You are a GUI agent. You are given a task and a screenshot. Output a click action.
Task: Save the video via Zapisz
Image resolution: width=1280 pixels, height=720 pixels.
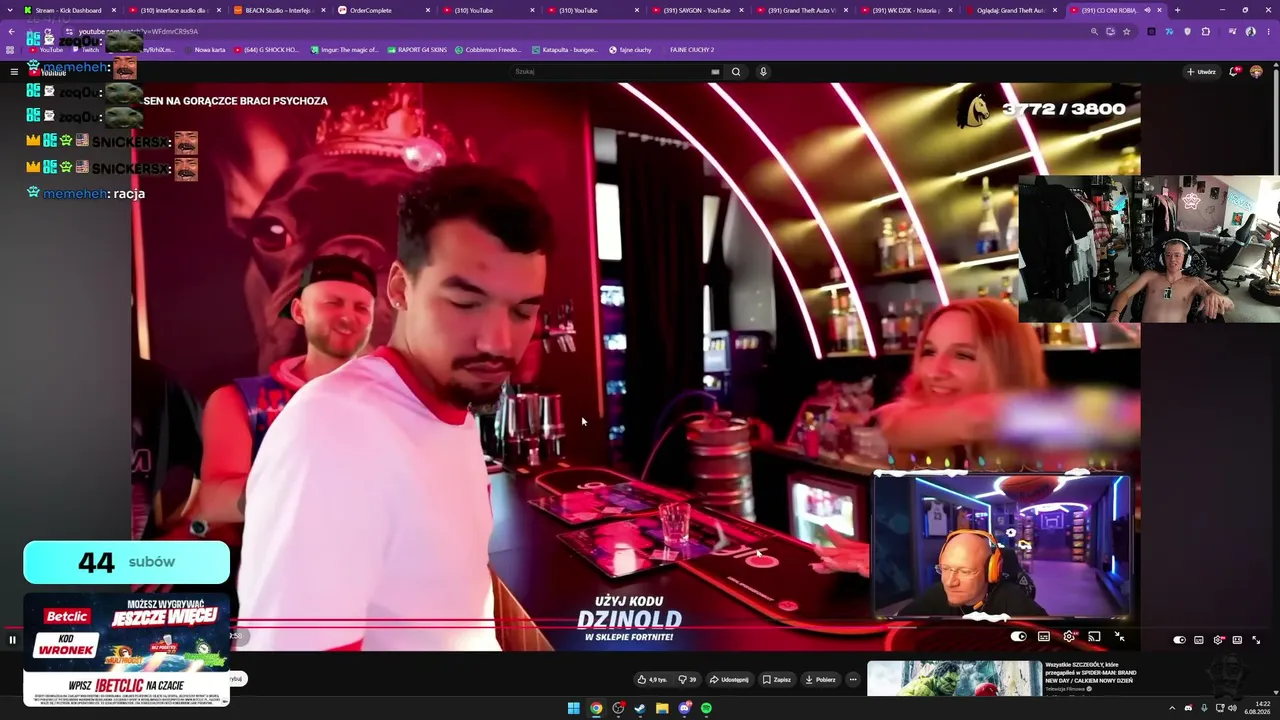click(776, 680)
